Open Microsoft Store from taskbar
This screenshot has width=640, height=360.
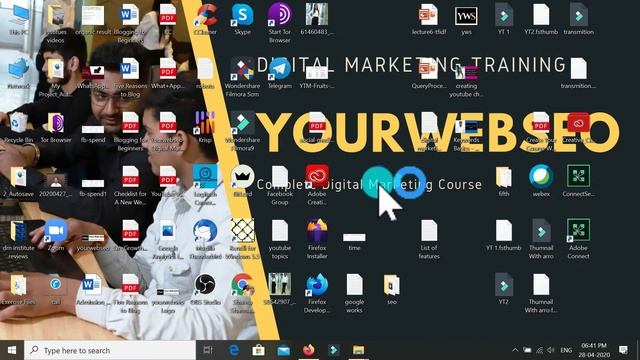pos(258,350)
